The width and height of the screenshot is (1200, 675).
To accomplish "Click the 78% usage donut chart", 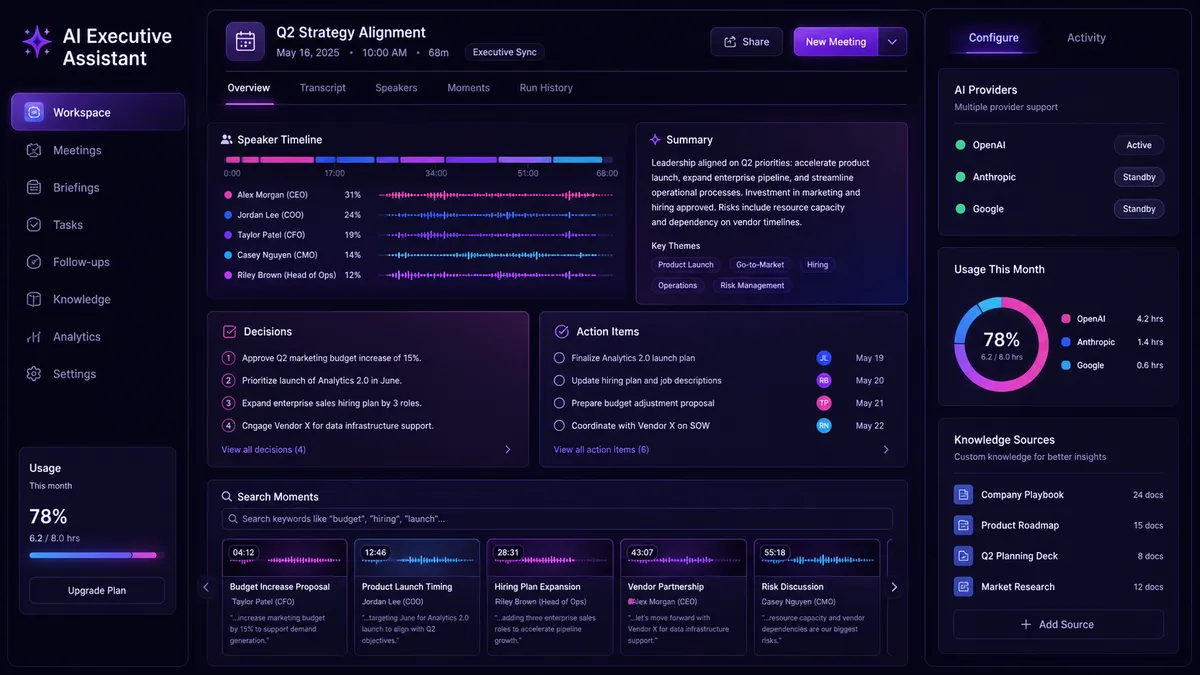I will [1002, 344].
